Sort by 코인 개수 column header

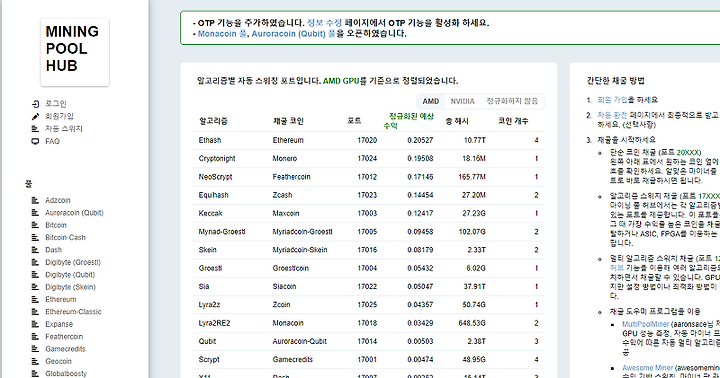tap(513, 121)
